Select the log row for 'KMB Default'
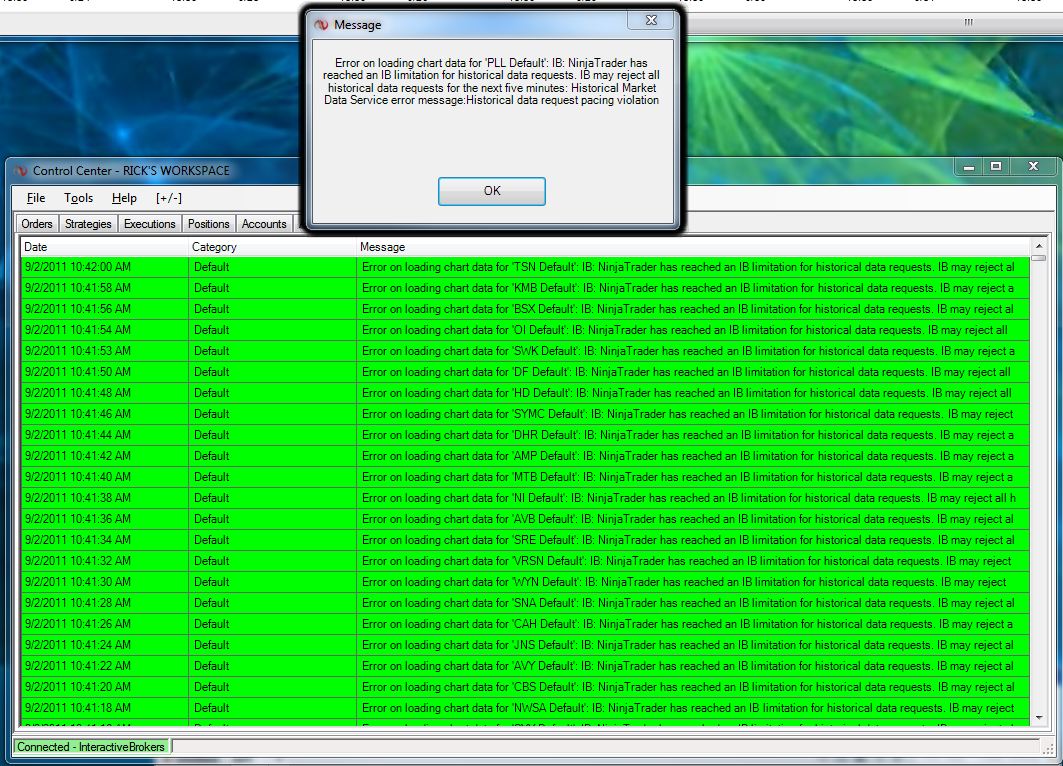 click(525, 288)
